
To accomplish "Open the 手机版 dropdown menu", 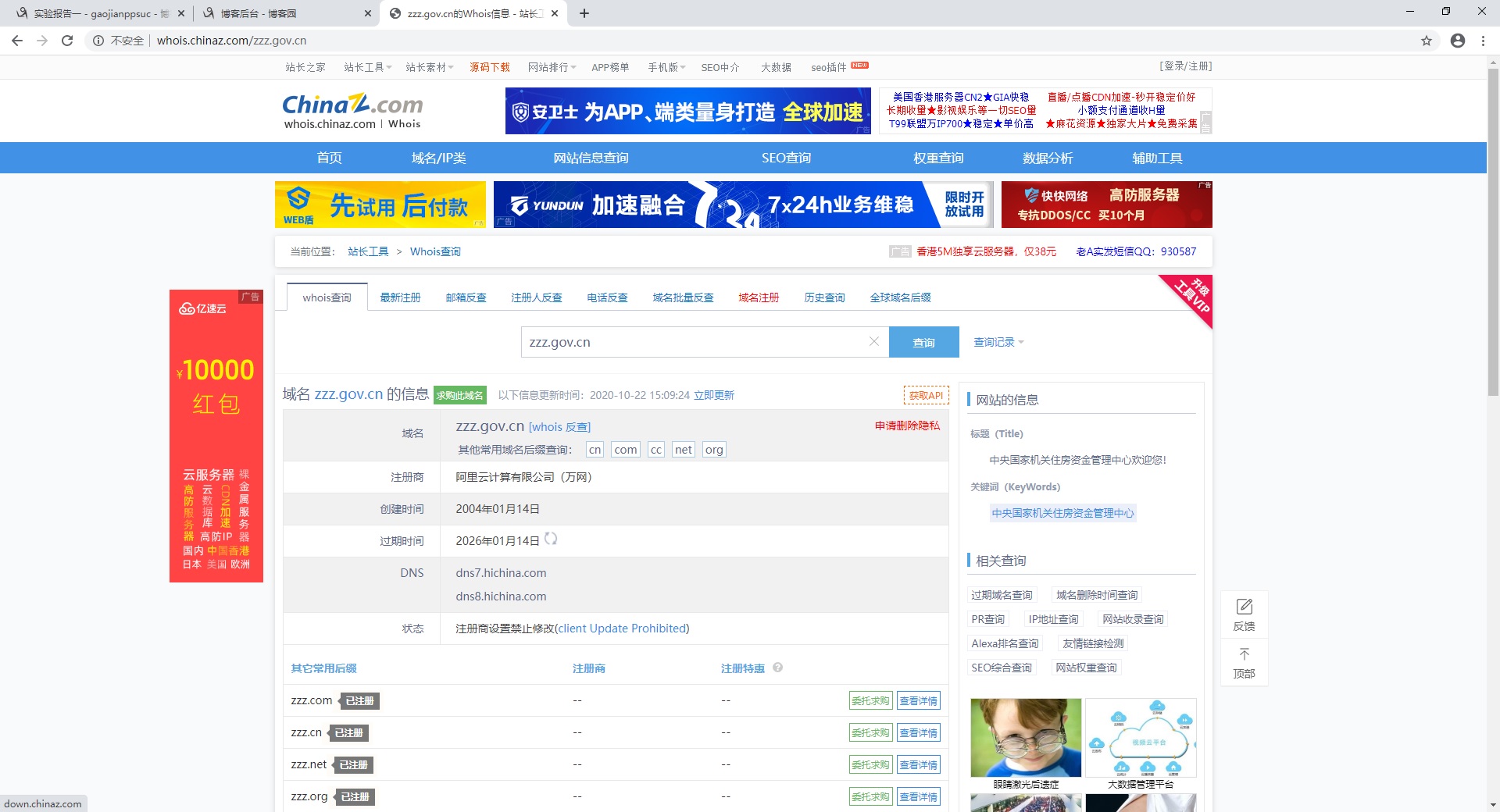I will 666,67.
